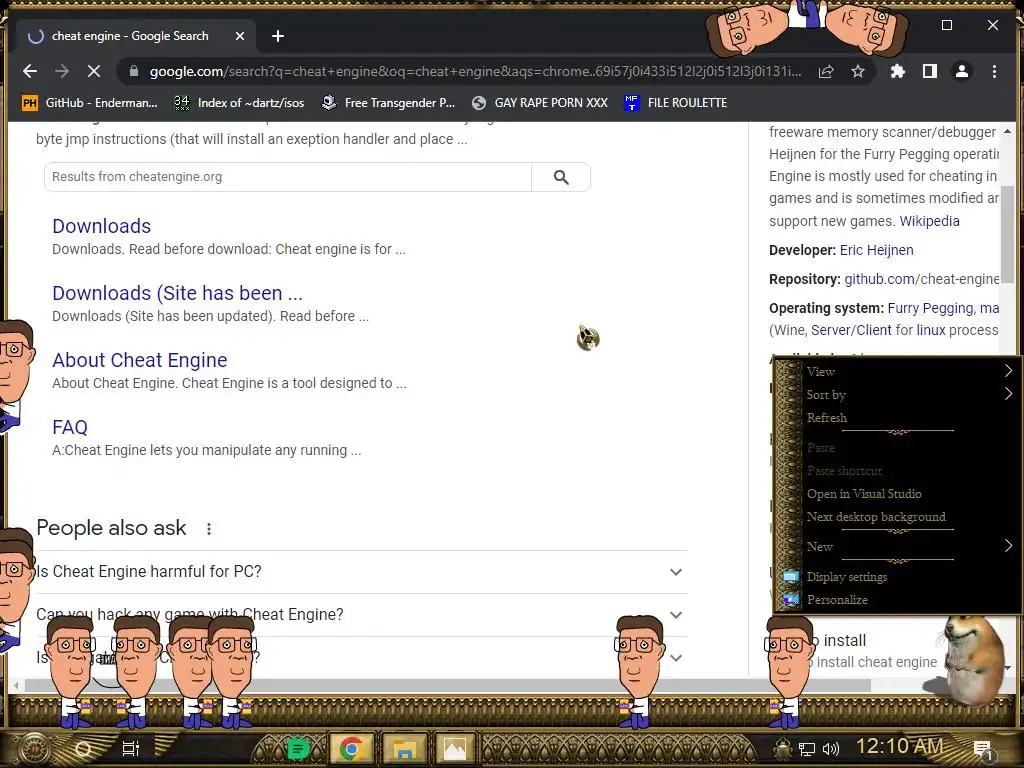The height and width of the screenshot is (768, 1024).
Task: Open the browser side panel icon
Action: [x=930, y=71]
